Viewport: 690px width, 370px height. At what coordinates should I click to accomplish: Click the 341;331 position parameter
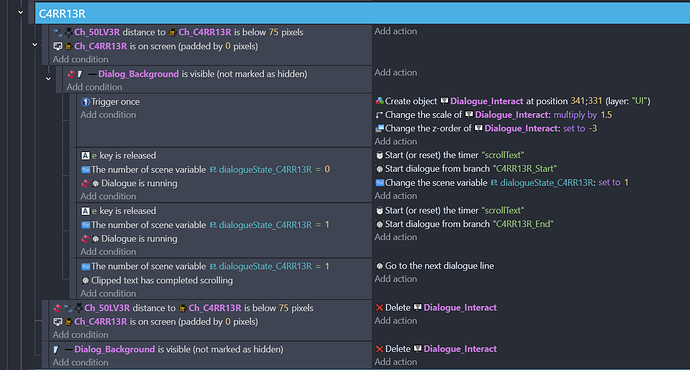pyautogui.click(x=586, y=101)
